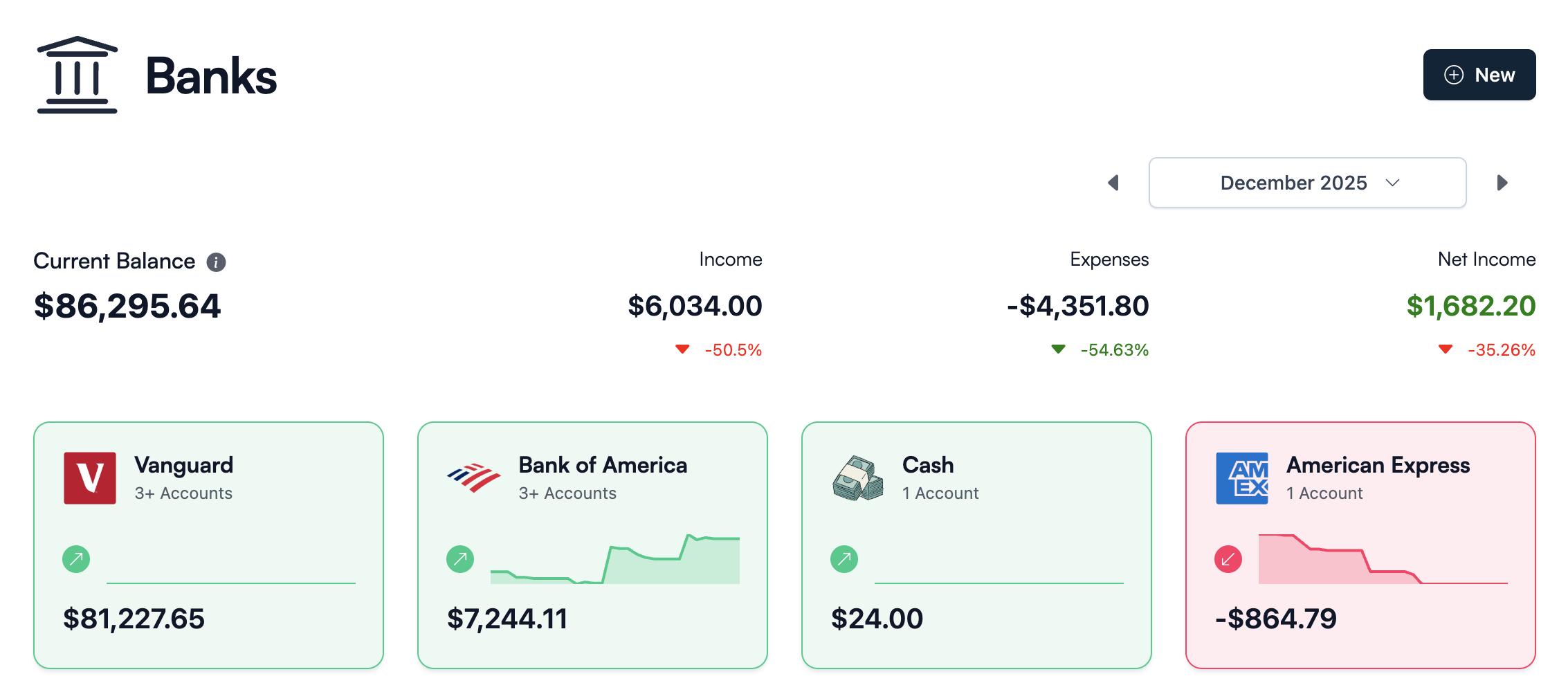Click the plus icon inside the New button
This screenshot has width=1568, height=692.
click(x=1453, y=75)
